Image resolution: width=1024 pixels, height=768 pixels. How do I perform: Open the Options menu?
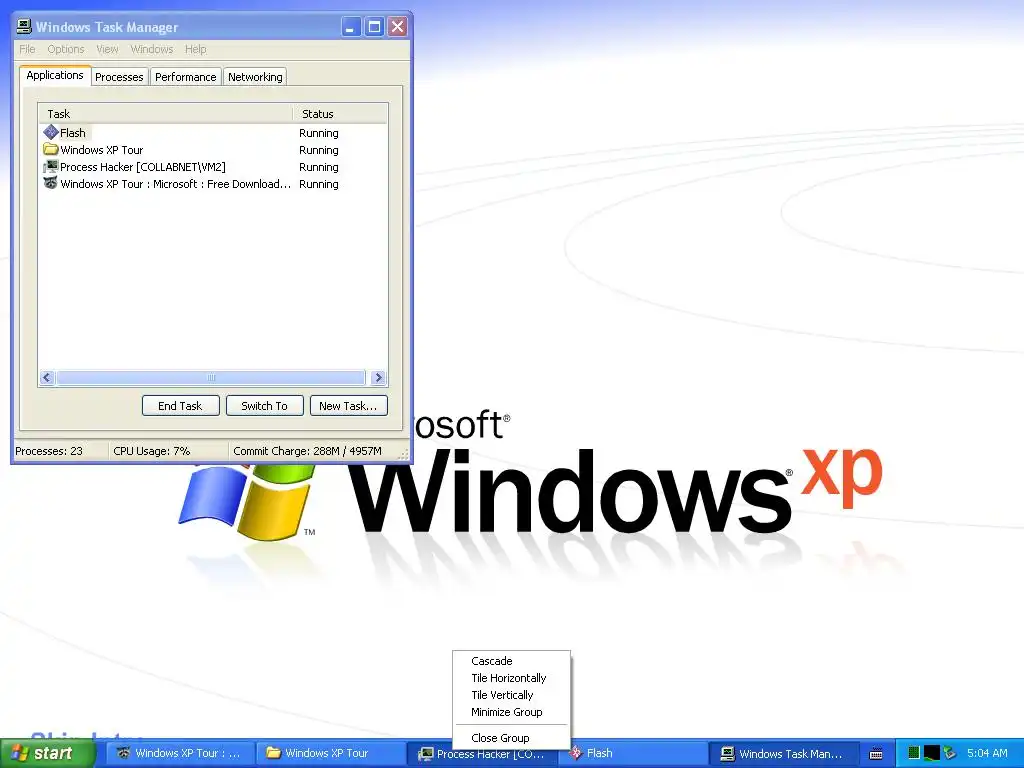(x=65, y=49)
